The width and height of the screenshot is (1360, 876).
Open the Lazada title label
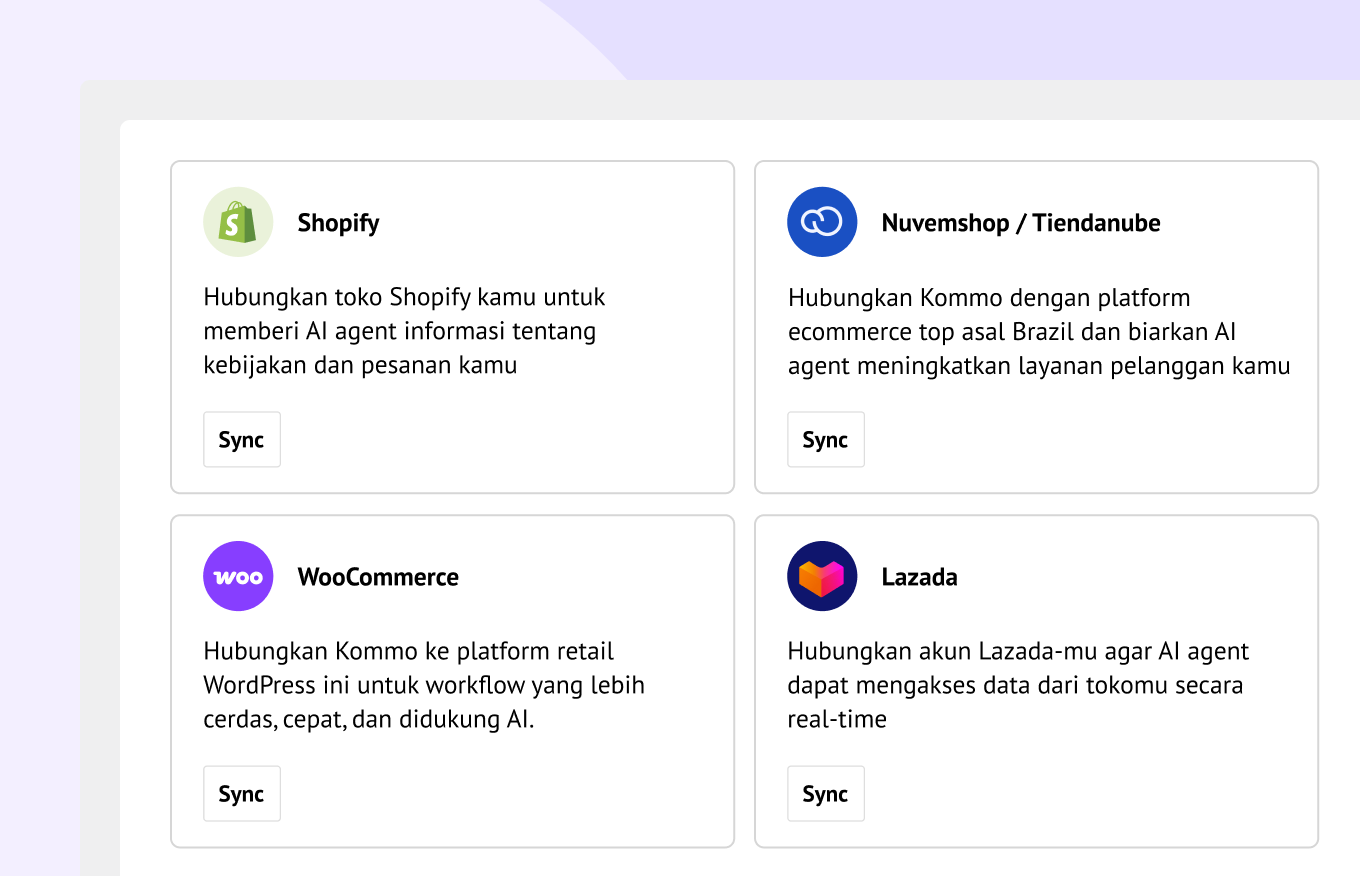click(x=919, y=577)
